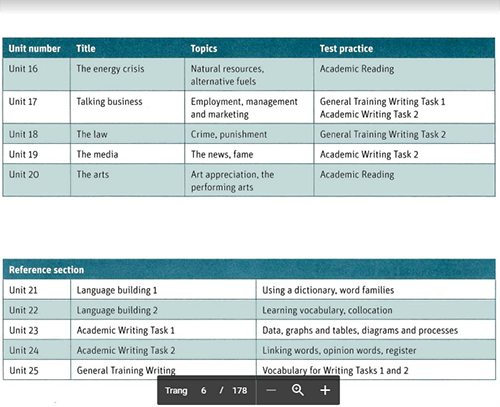Click the 'Trang' page label
500x407 pixels.
(x=176, y=391)
